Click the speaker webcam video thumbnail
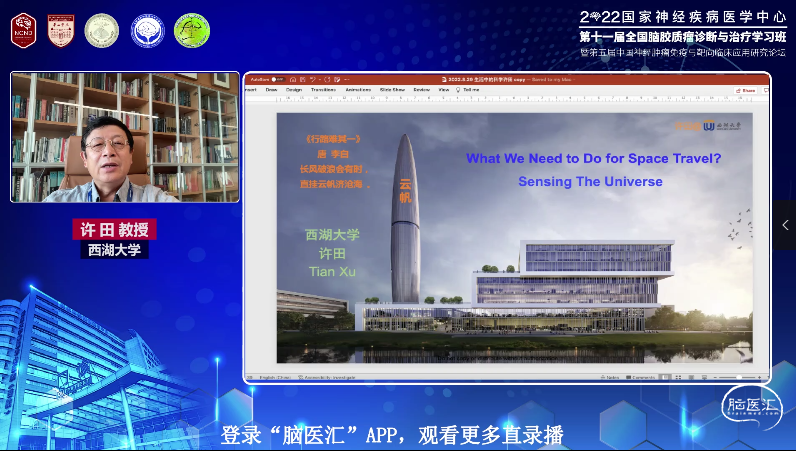The width and height of the screenshot is (796, 451). (x=125, y=137)
